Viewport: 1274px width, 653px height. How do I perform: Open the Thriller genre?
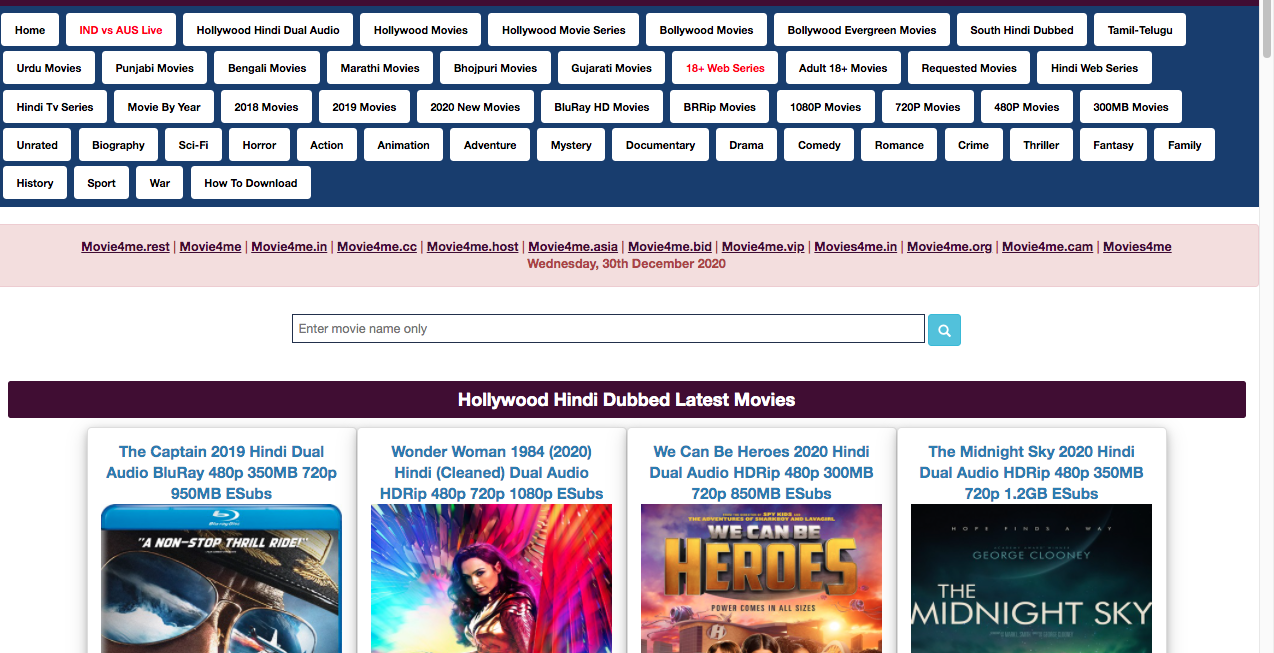click(x=1041, y=145)
